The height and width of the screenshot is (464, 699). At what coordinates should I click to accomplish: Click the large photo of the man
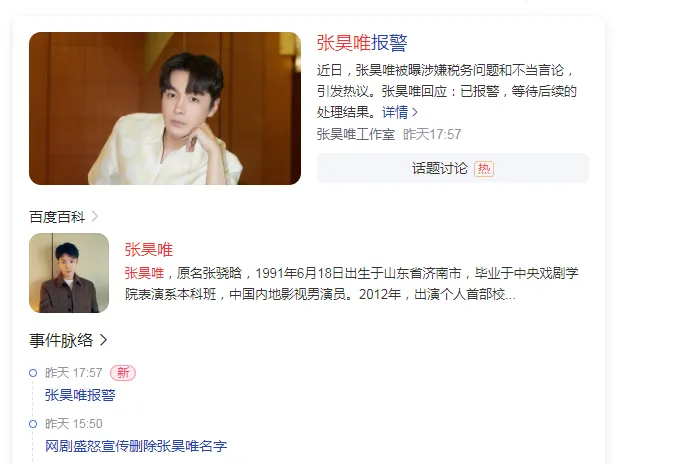coord(165,108)
